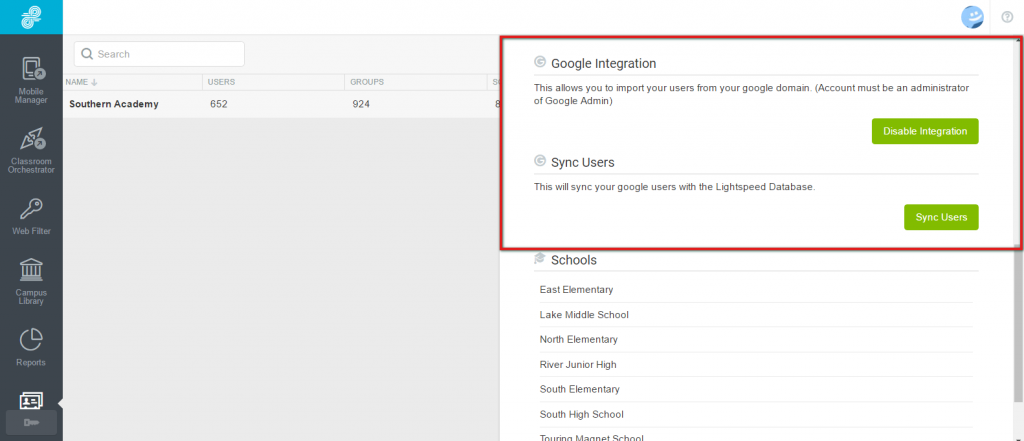Click the USERS column header
This screenshot has width=1024, height=441.
coord(221,82)
